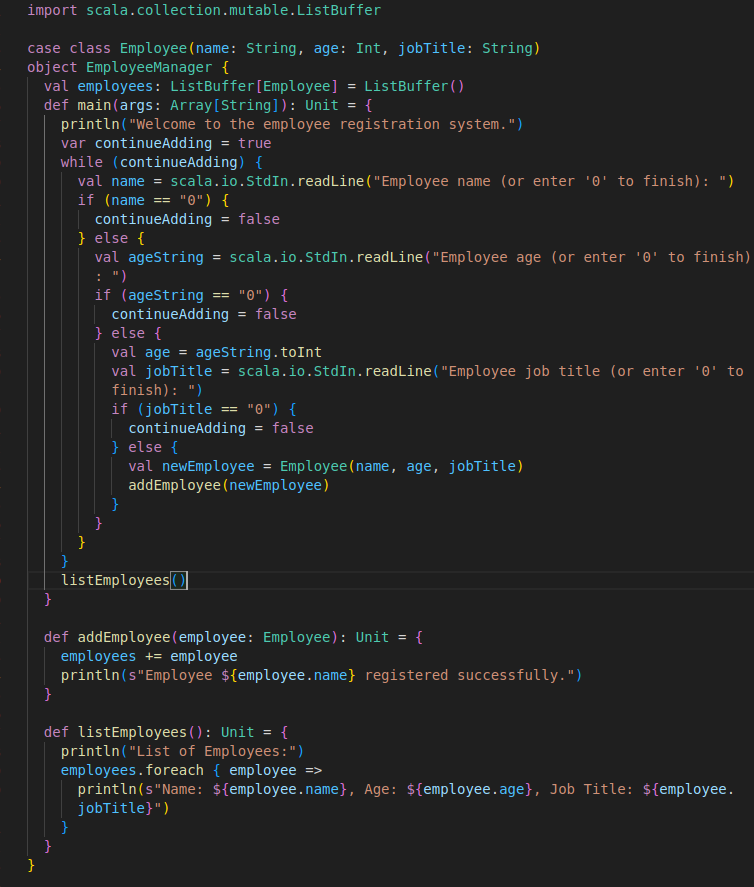Click the 'Employee age (or enter '0' to finish)' string
754x887 pixels.
[591, 257]
